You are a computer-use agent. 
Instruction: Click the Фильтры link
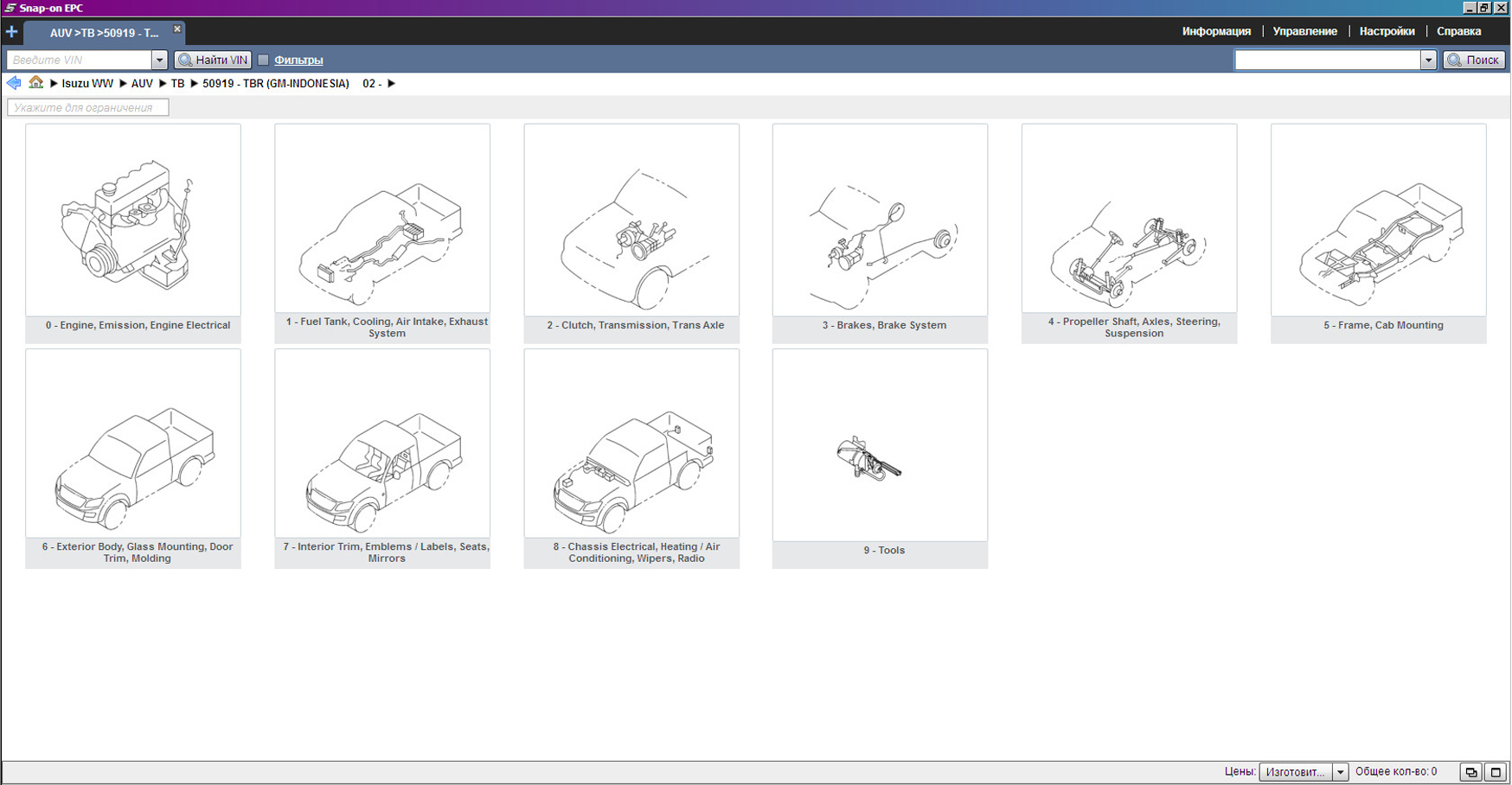tap(298, 60)
